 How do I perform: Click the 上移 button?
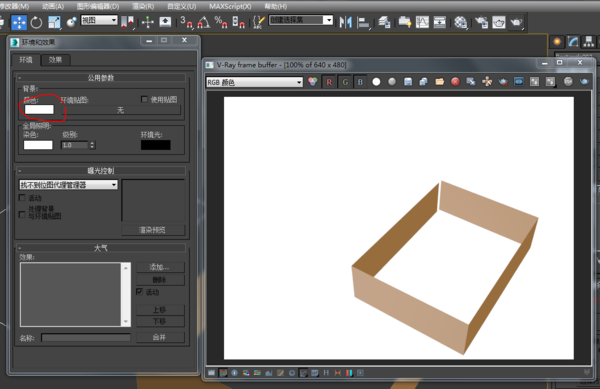pos(160,309)
